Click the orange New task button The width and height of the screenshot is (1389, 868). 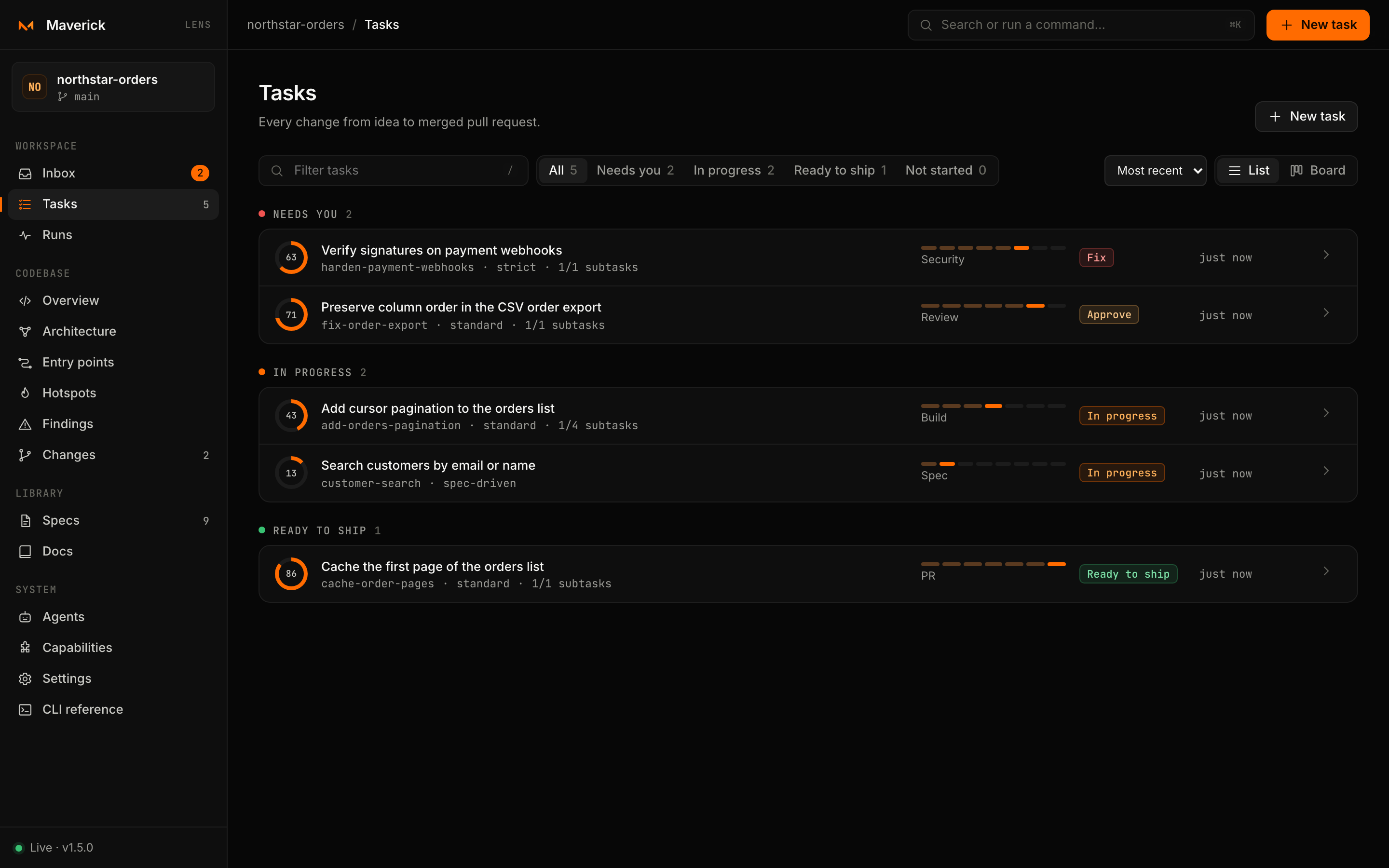(1317, 25)
